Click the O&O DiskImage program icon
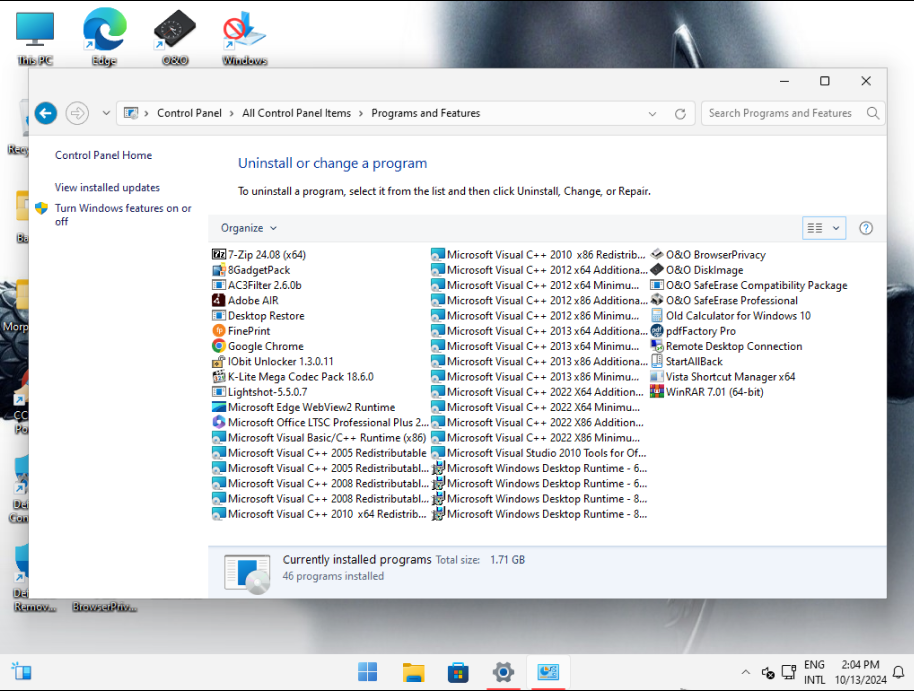The height and width of the screenshot is (691, 914). pos(657,270)
